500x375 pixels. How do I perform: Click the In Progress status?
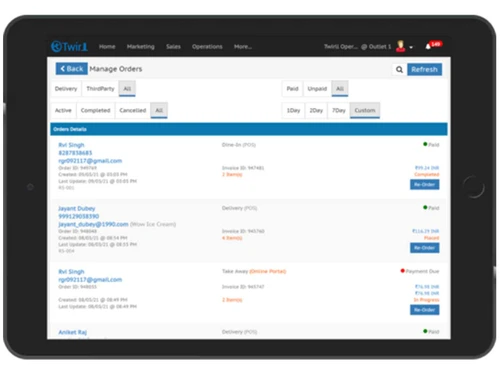pos(426,300)
